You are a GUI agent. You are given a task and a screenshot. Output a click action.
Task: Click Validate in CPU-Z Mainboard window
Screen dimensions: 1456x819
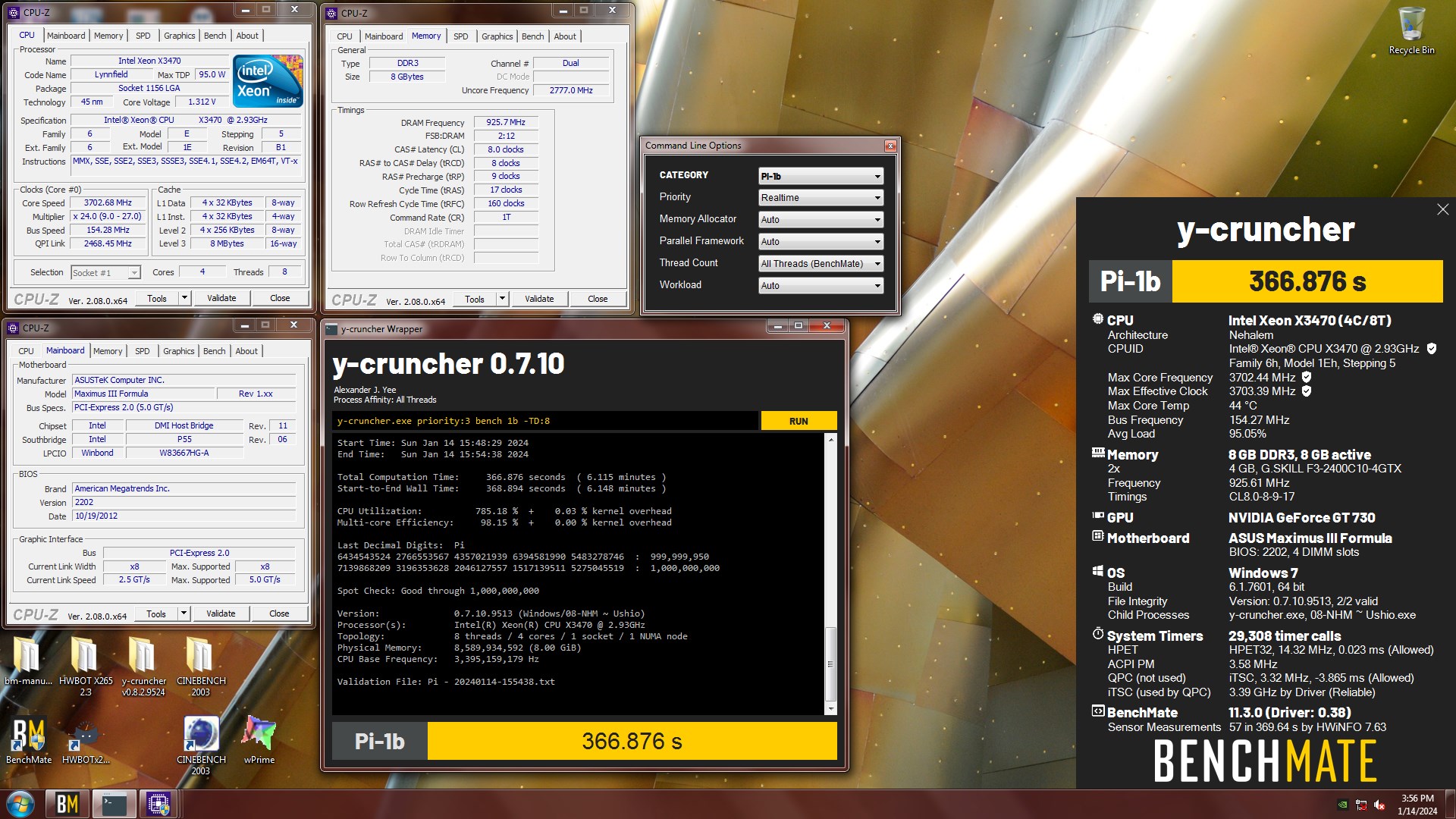pos(221,613)
